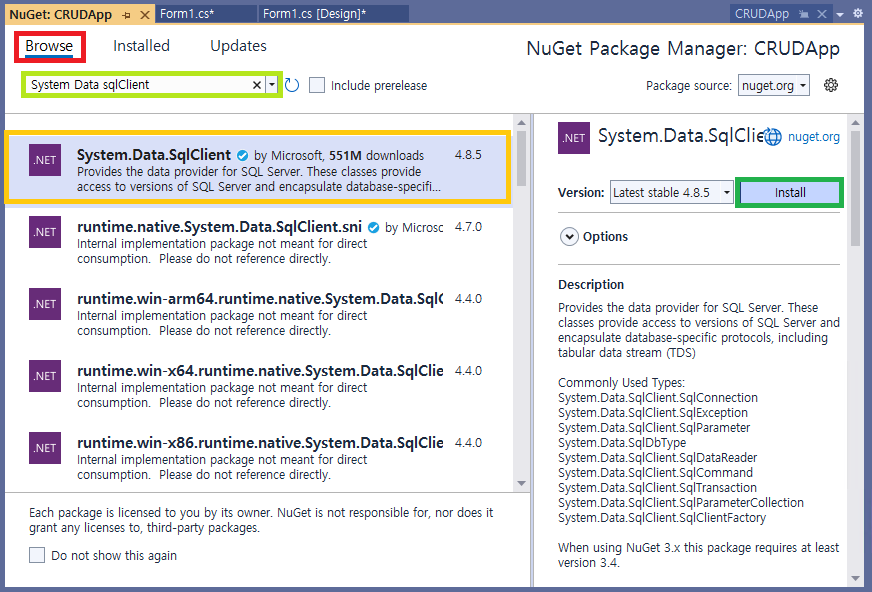
Task: Click System.Data.SqlClient.SqlDataReader type text
Action: coord(657,457)
